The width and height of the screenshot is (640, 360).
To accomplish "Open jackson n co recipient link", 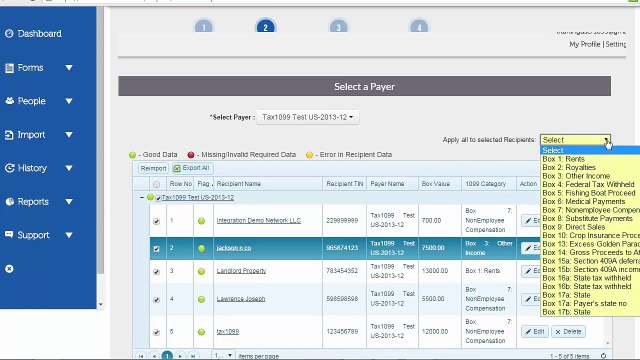I will pyautogui.click(x=233, y=248).
